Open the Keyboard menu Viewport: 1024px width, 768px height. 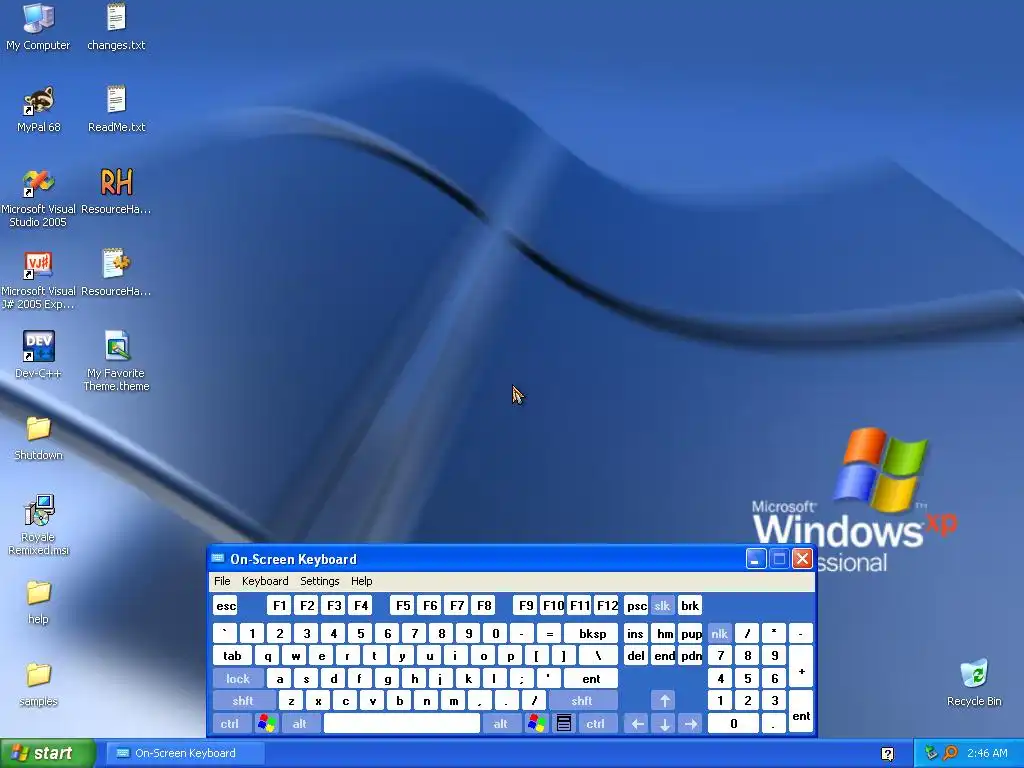click(x=265, y=581)
